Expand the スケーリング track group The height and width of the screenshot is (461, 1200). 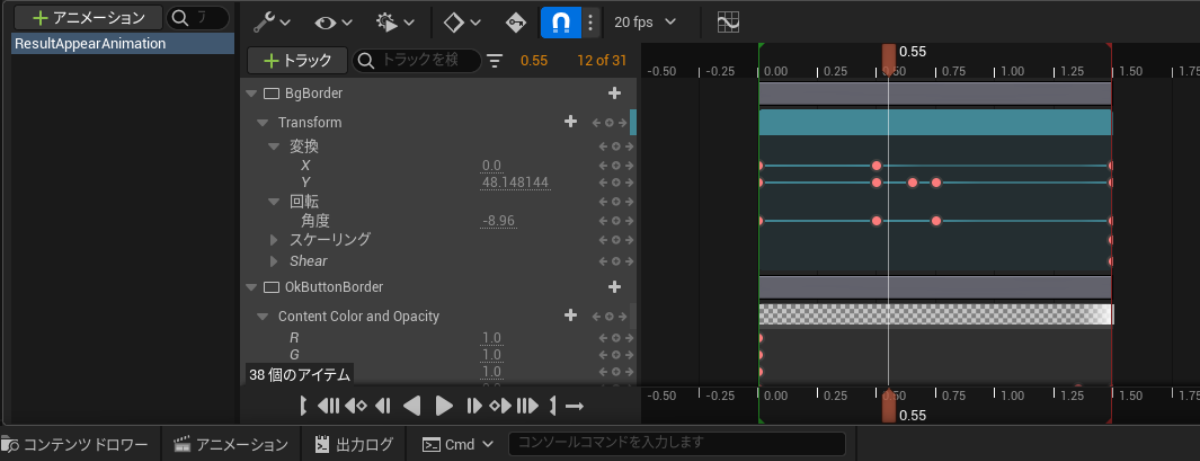275,240
